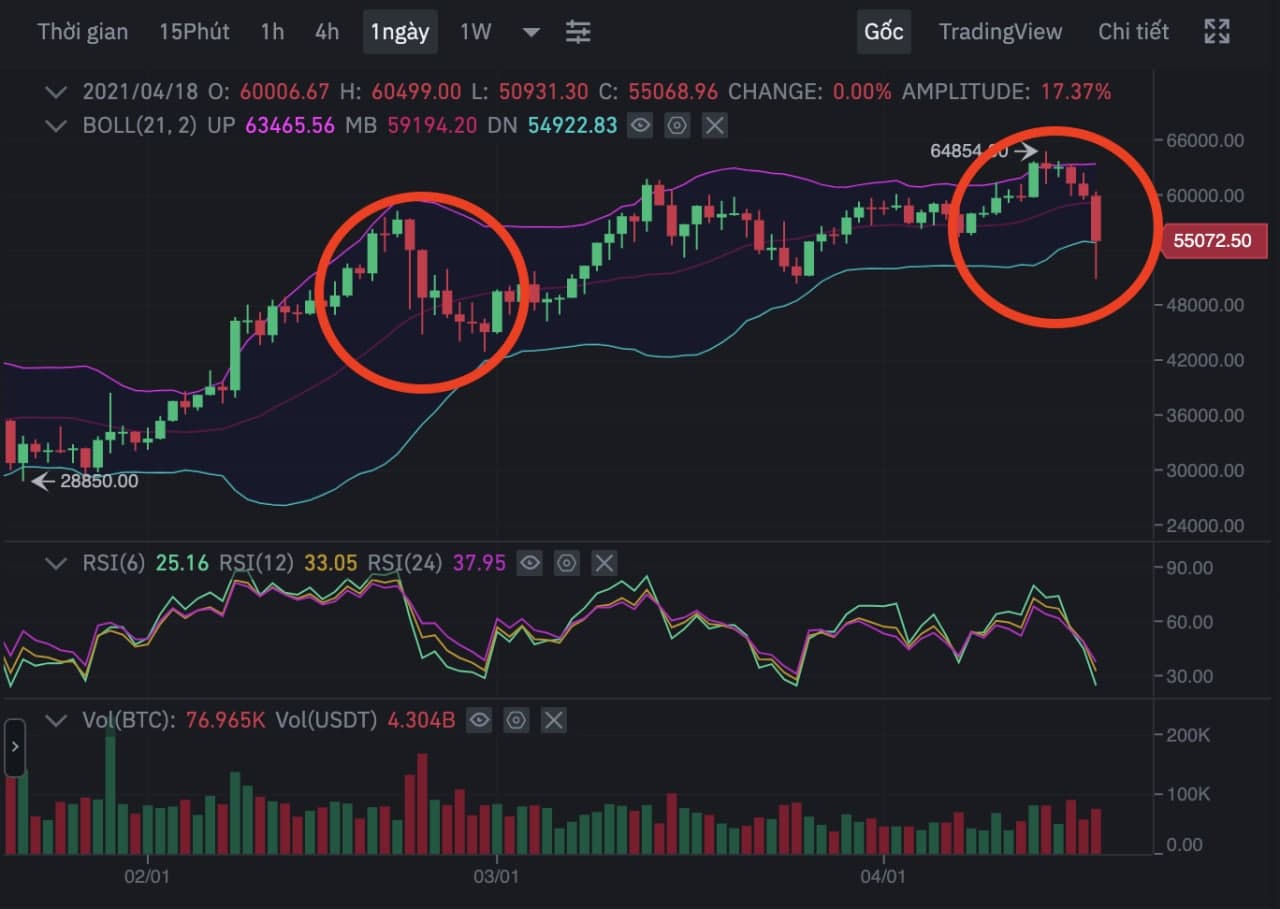The width and height of the screenshot is (1280, 909).
Task: Collapse the Vol panel chevron
Action: [56, 719]
